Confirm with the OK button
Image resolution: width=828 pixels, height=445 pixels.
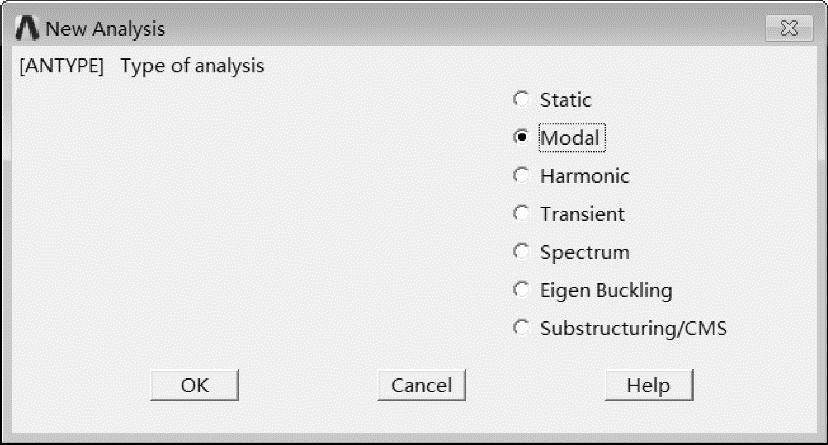(194, 385)
